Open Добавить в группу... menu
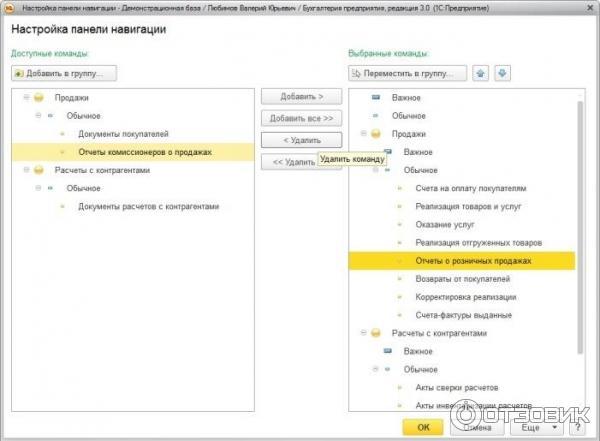Viewport: 600px width, 441px height. 65,73
